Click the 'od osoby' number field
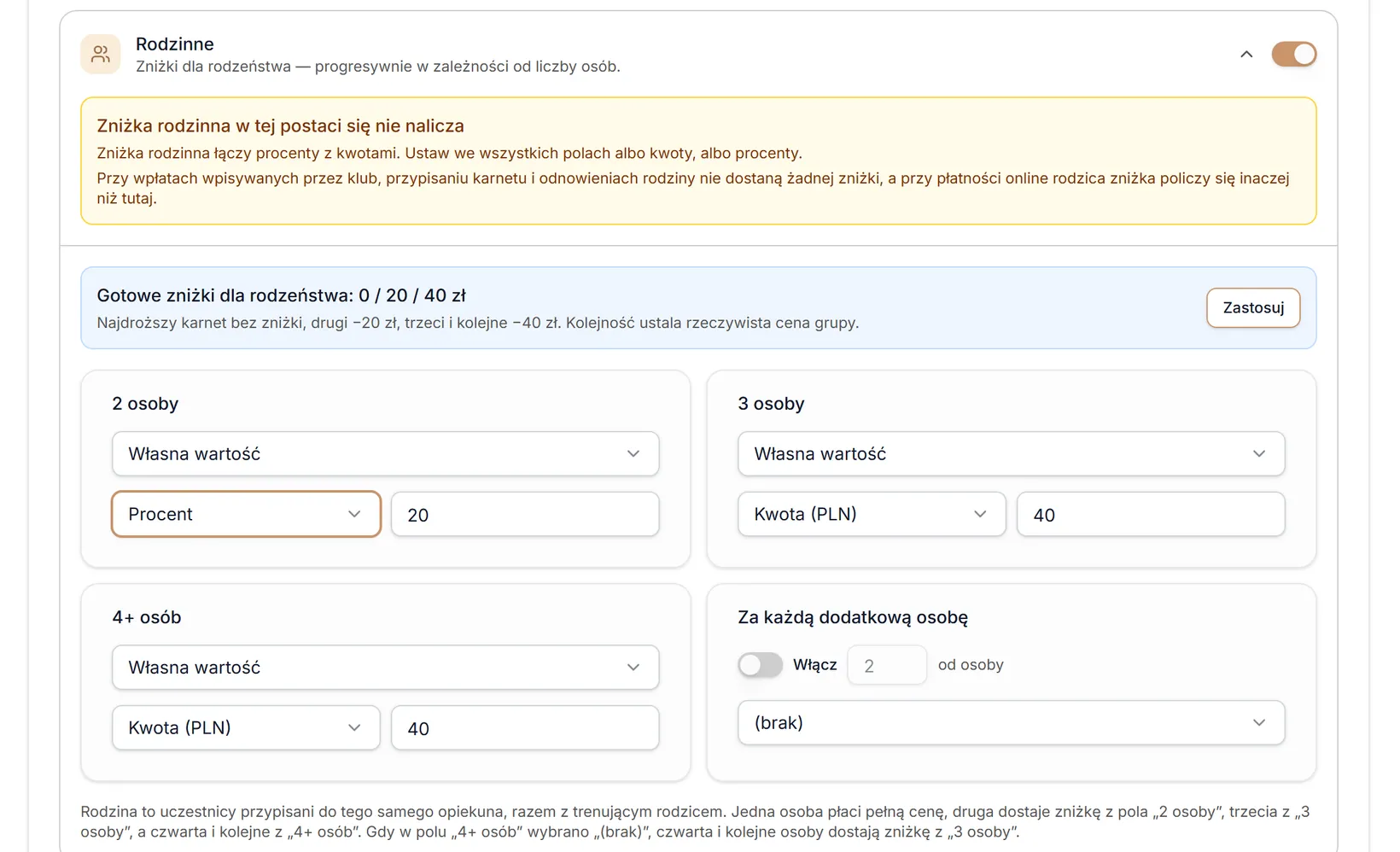 coord(887,665)
